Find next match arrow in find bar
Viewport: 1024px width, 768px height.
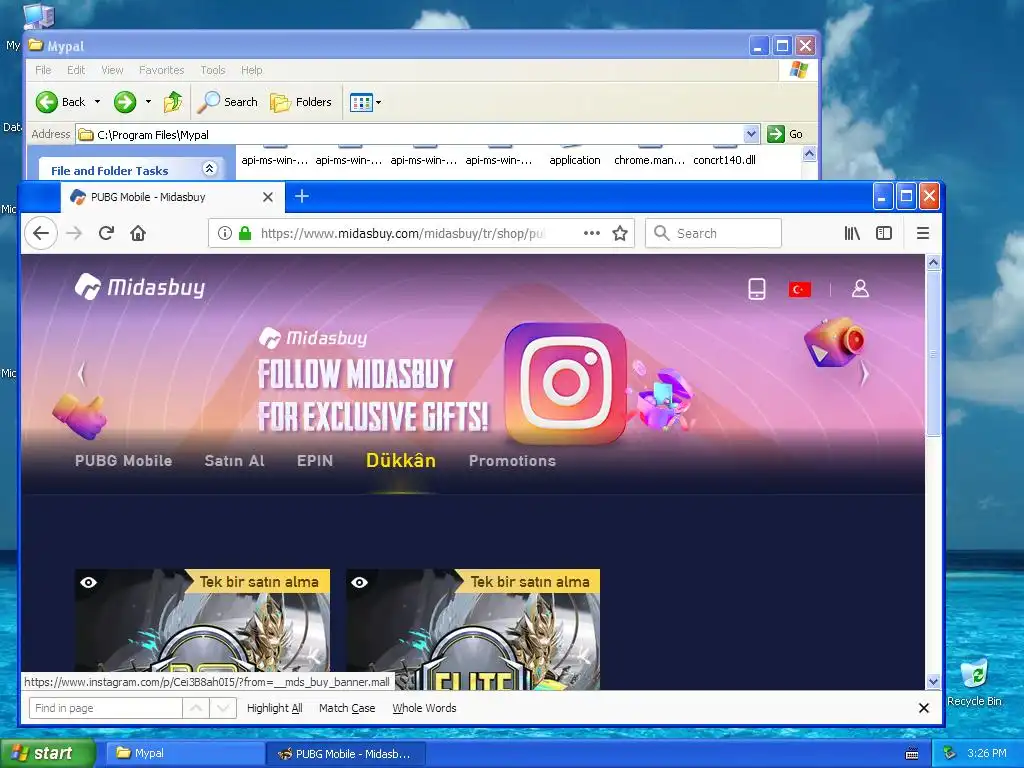tap(223, 708)
